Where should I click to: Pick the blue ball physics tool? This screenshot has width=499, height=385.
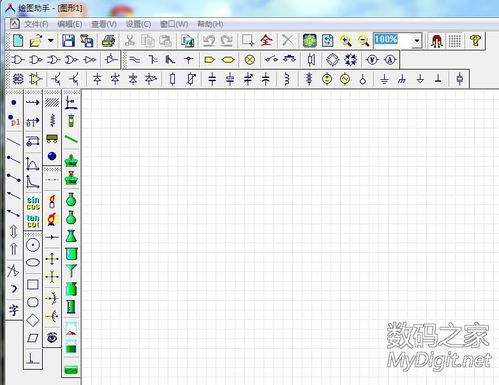tap(52, 156)
